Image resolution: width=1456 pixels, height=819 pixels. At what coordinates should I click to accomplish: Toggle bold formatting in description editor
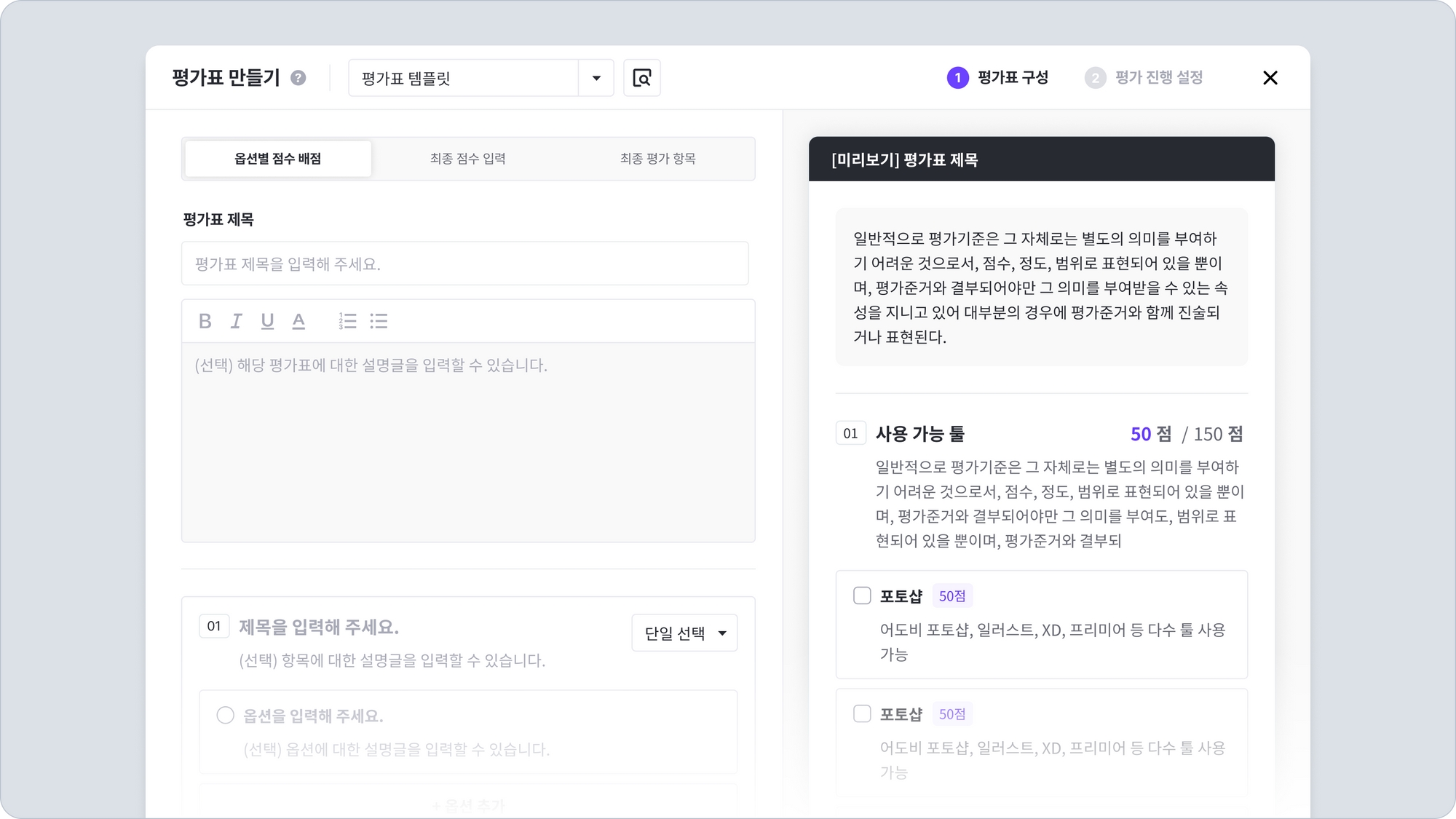(205, 321)
